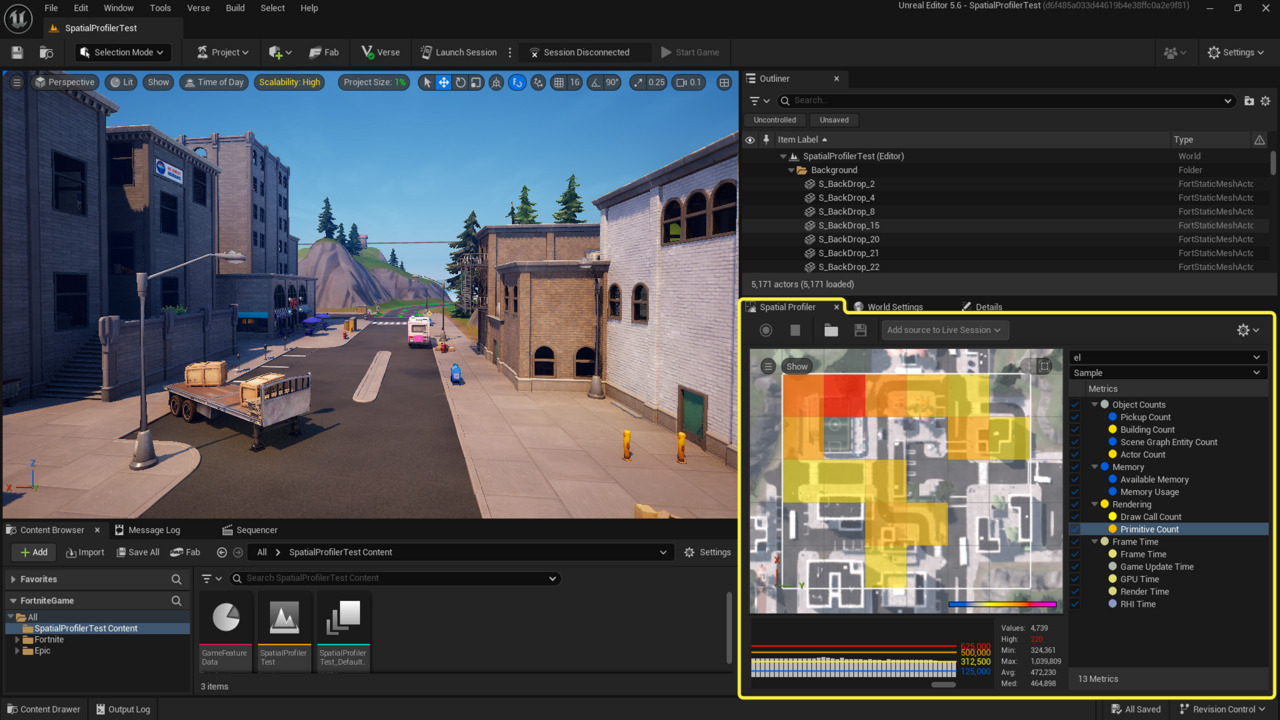The height and width of the screenshot is (720, 1280).
Task: Expand the Fortnite folder in Content Browser
Action: click(x=18, y=640)
